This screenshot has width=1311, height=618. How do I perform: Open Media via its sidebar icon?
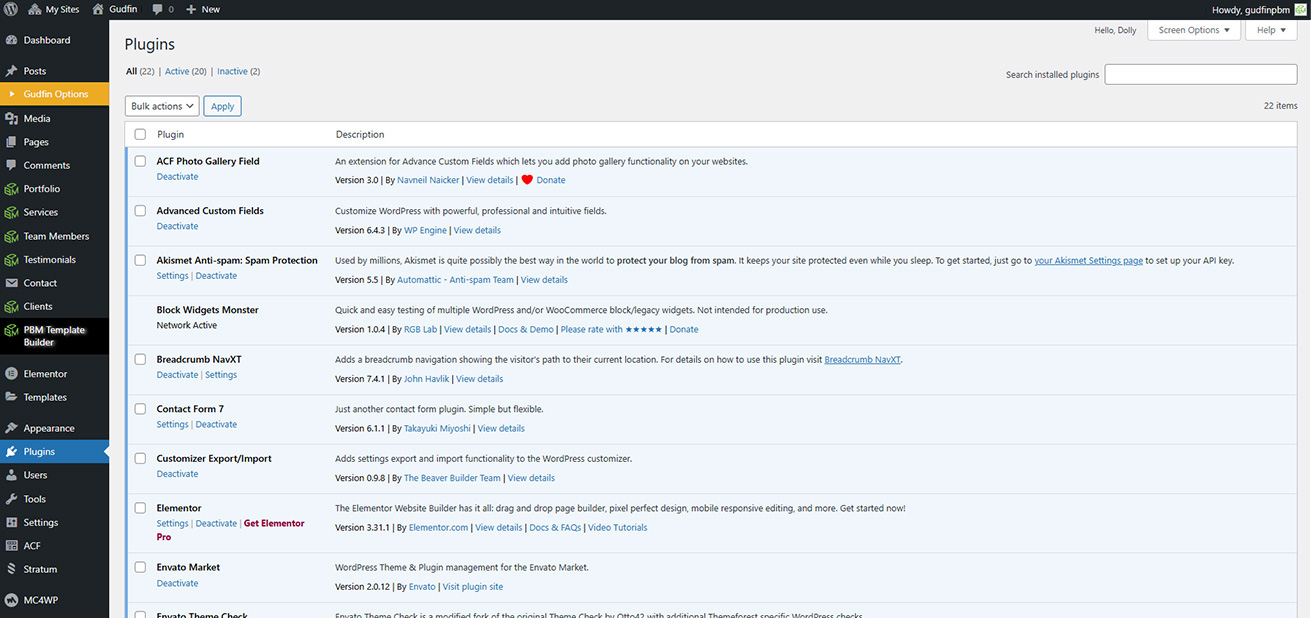point(12,118)
